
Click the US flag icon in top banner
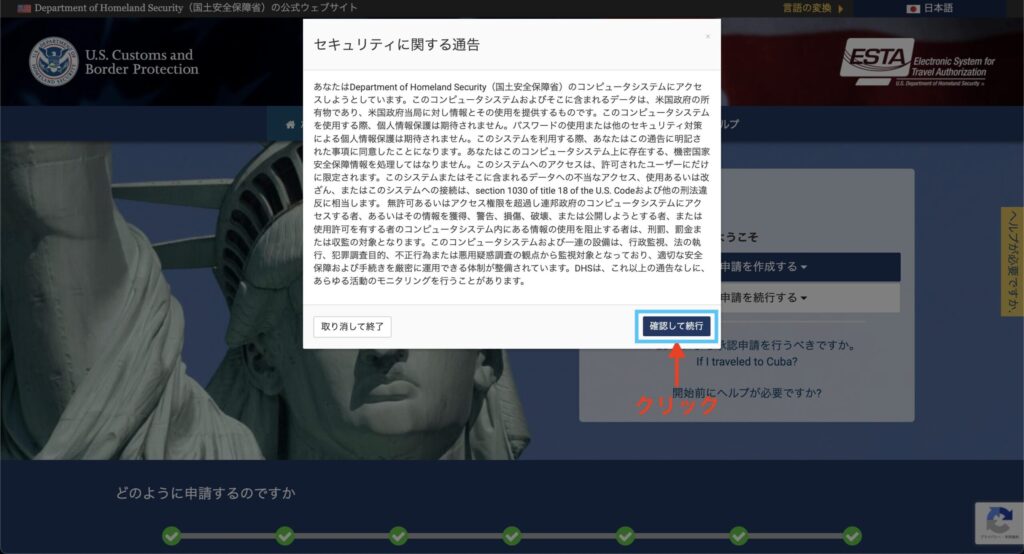tap(24, 8)
